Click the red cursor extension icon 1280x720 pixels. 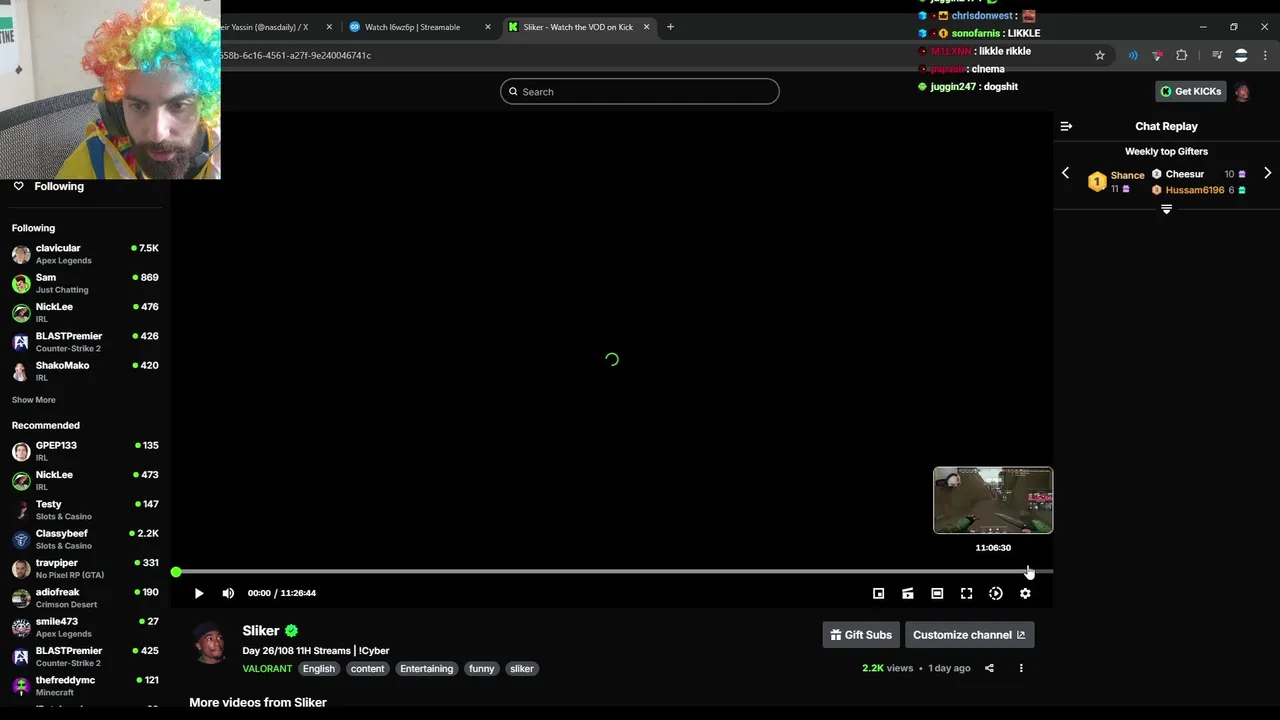[1157, 55]
